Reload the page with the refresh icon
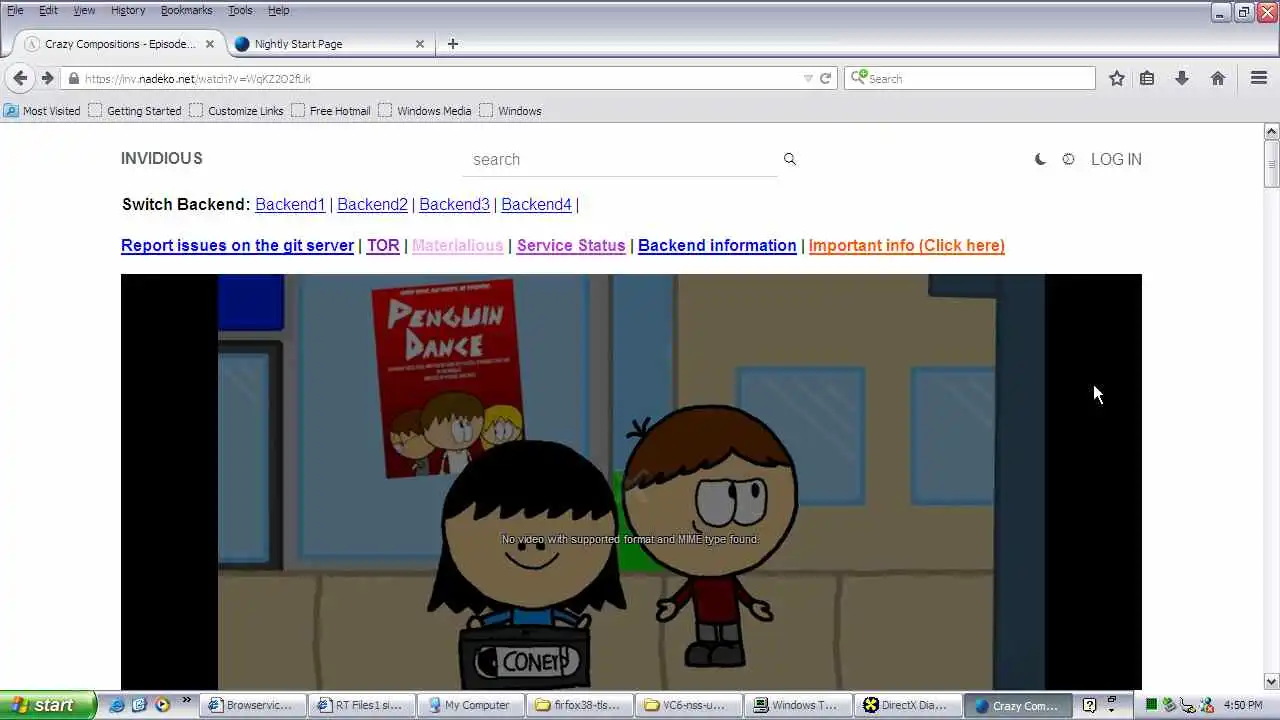Viewport: 1280px width, 720px height. click(x=825, y=78)
